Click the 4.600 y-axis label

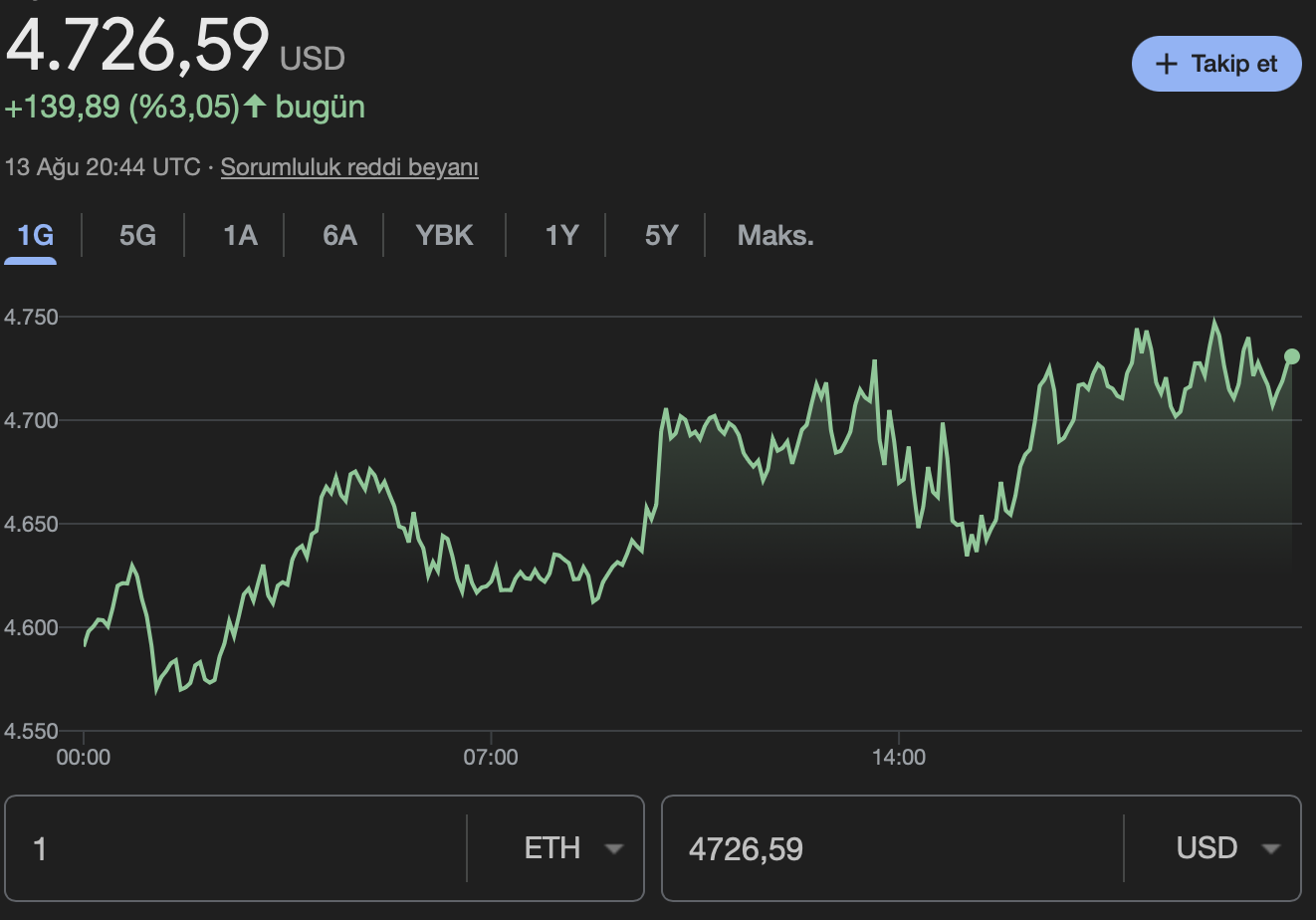coord(31,627)
